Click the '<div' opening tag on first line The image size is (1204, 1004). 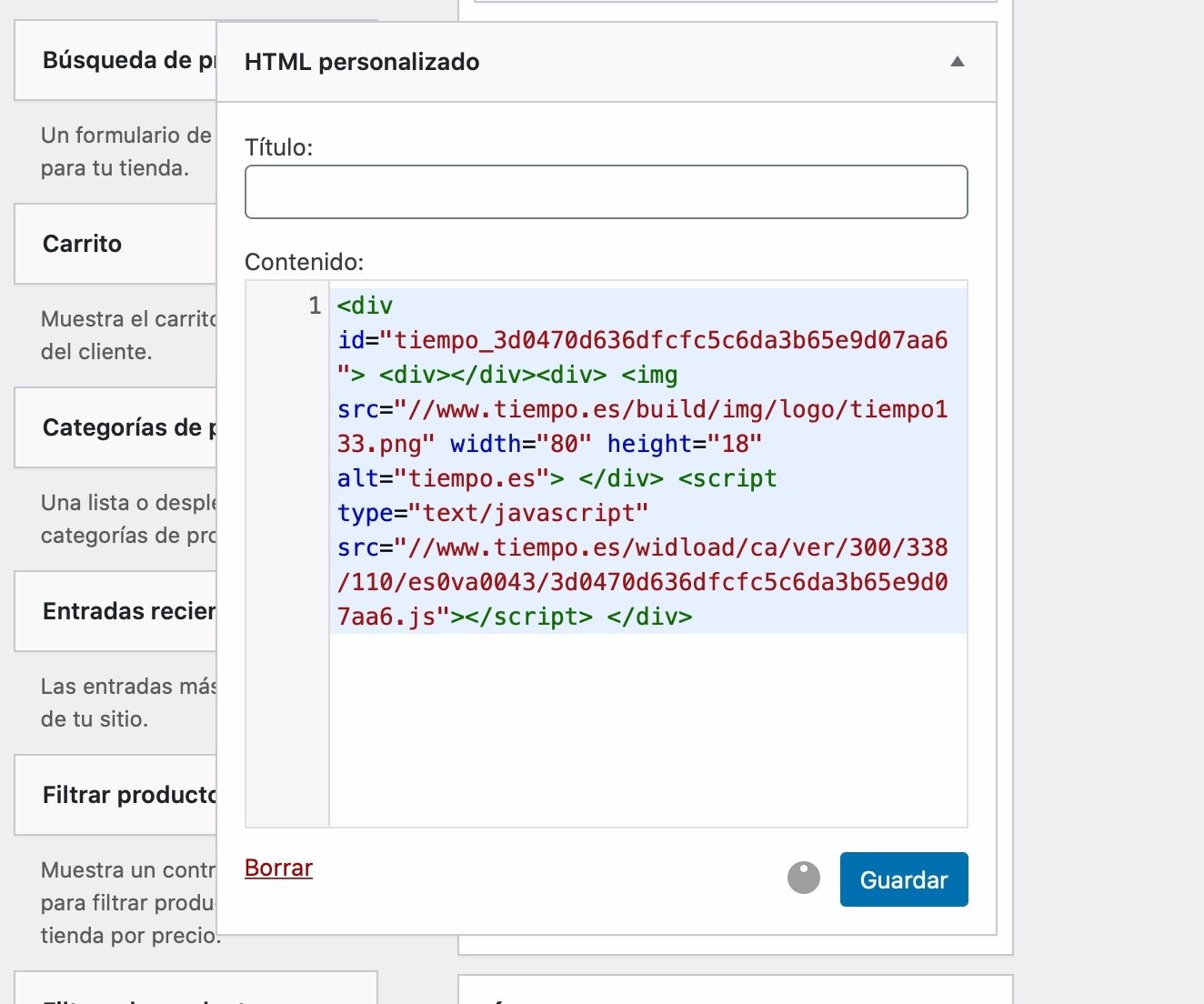pos(366,306)
